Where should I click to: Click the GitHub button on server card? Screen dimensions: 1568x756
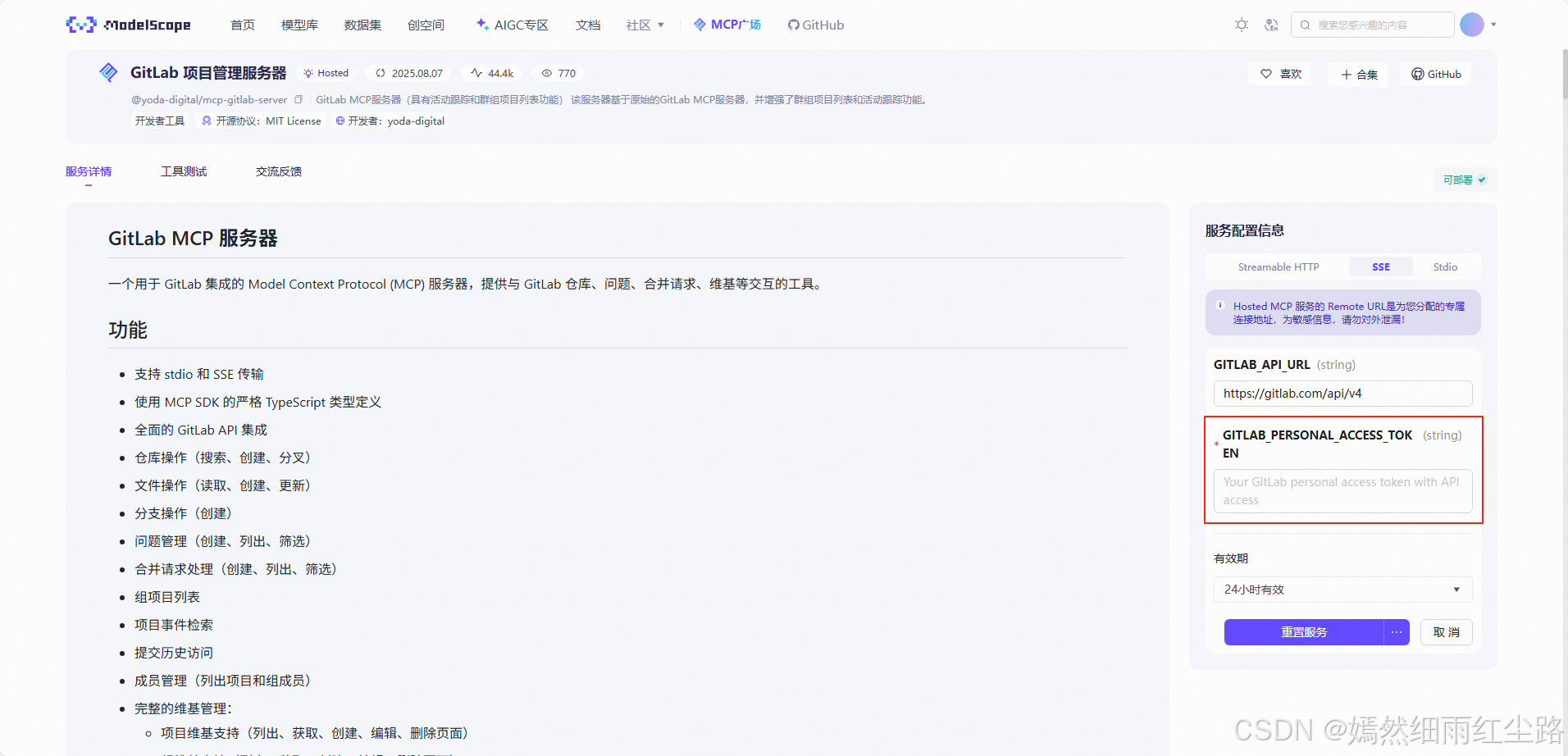point(1436,74)
